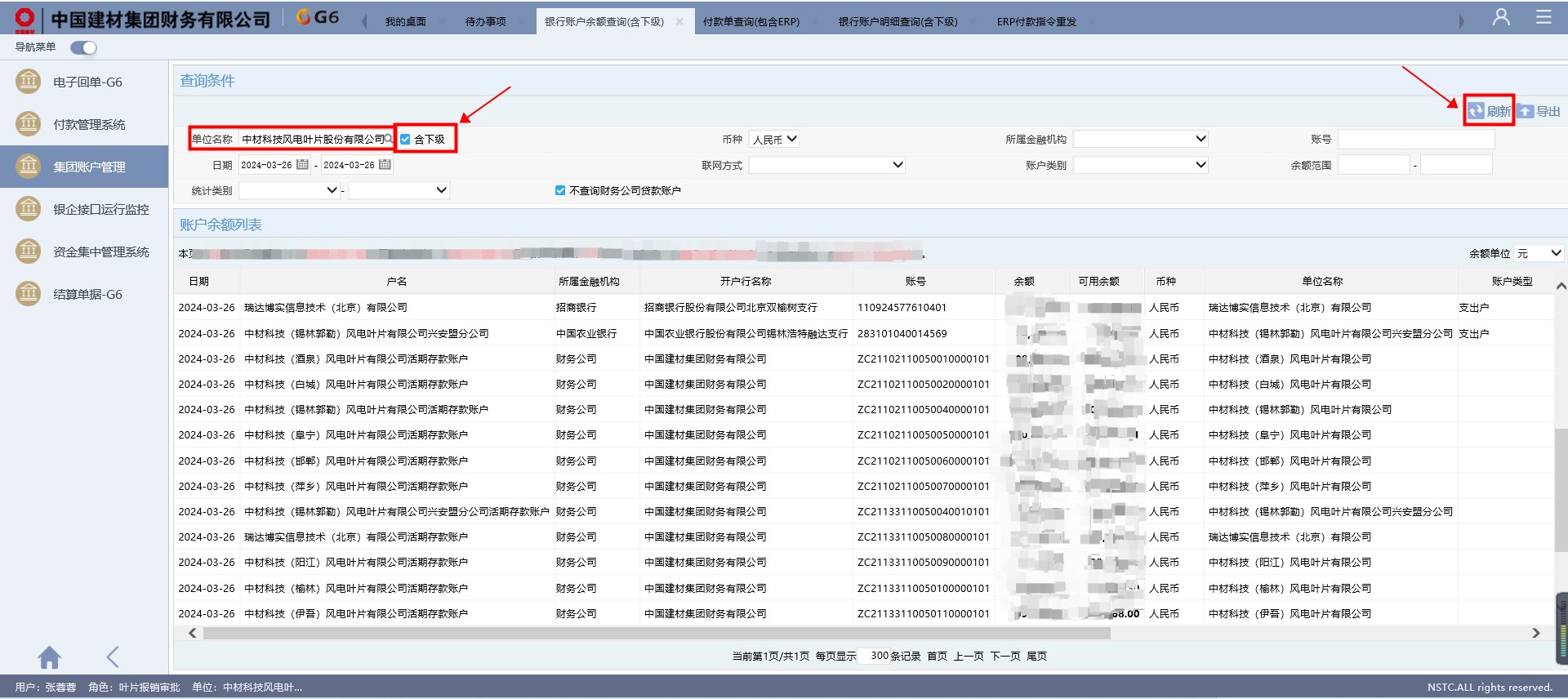This screenshot has height=699, width=1568.
Task: Click the 导出 export icon
Action: coord(1526,111)
